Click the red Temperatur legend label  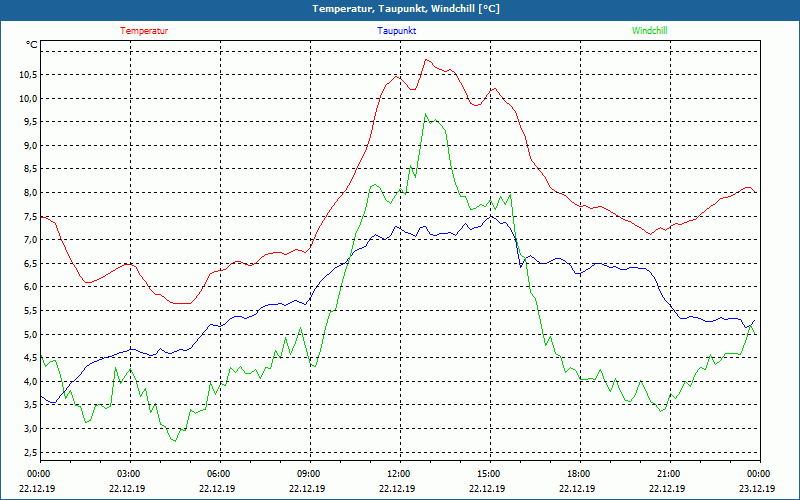coord(144,31)
